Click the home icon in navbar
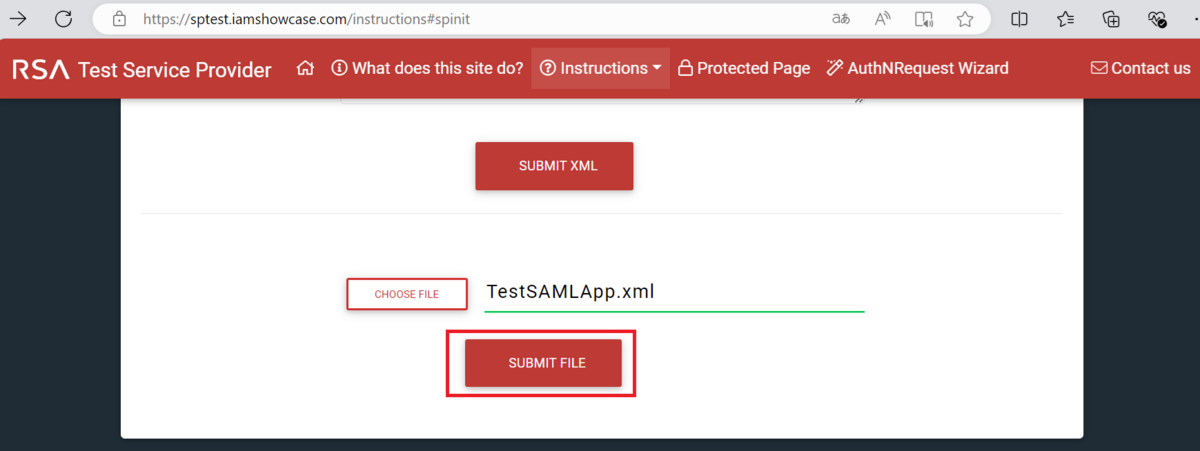The width and height of the screenshot is (1200, 451). (x=306, y=68)
